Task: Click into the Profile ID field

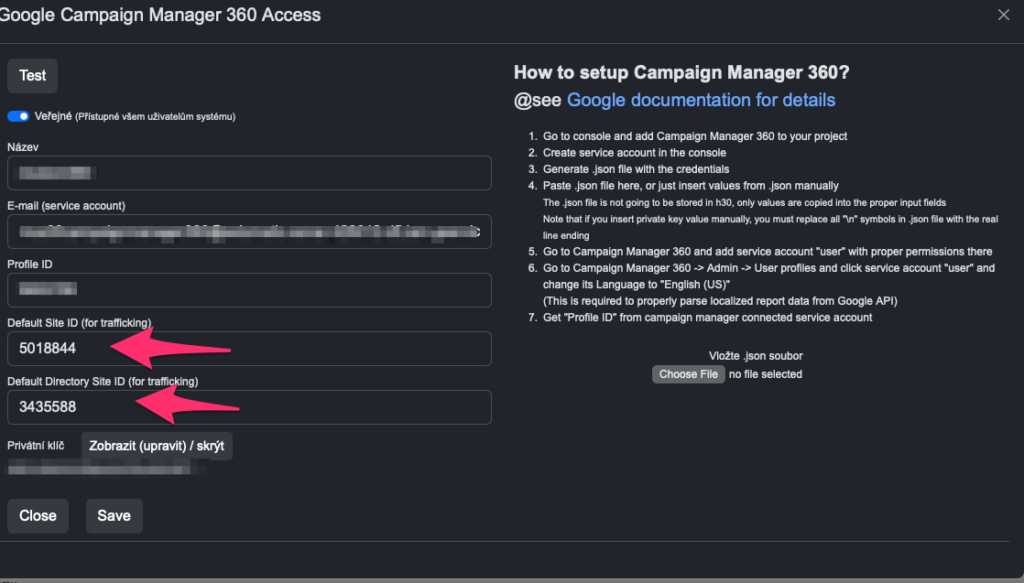Action: [249, 290]
